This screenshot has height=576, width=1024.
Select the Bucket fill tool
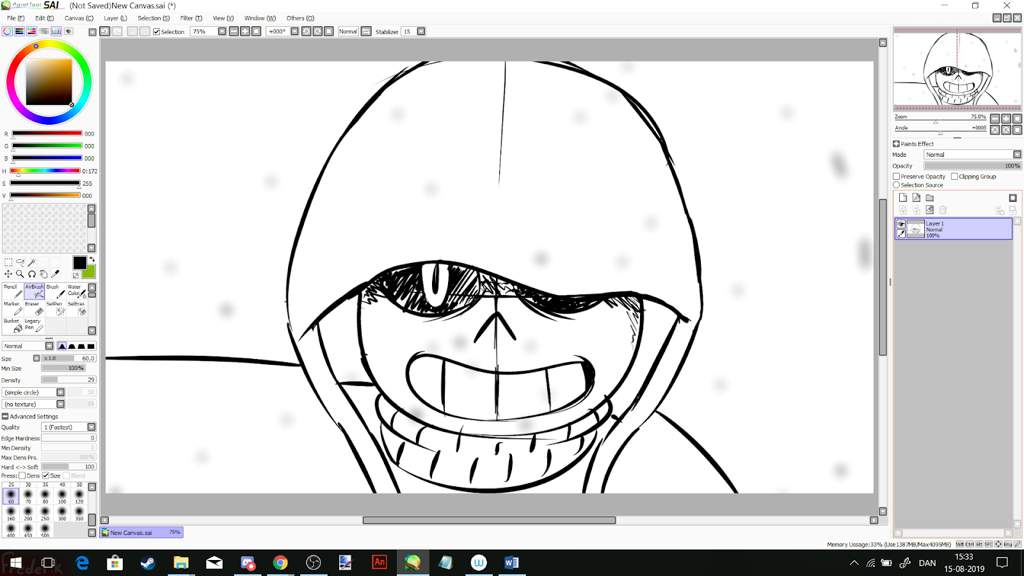click(12, 325)
